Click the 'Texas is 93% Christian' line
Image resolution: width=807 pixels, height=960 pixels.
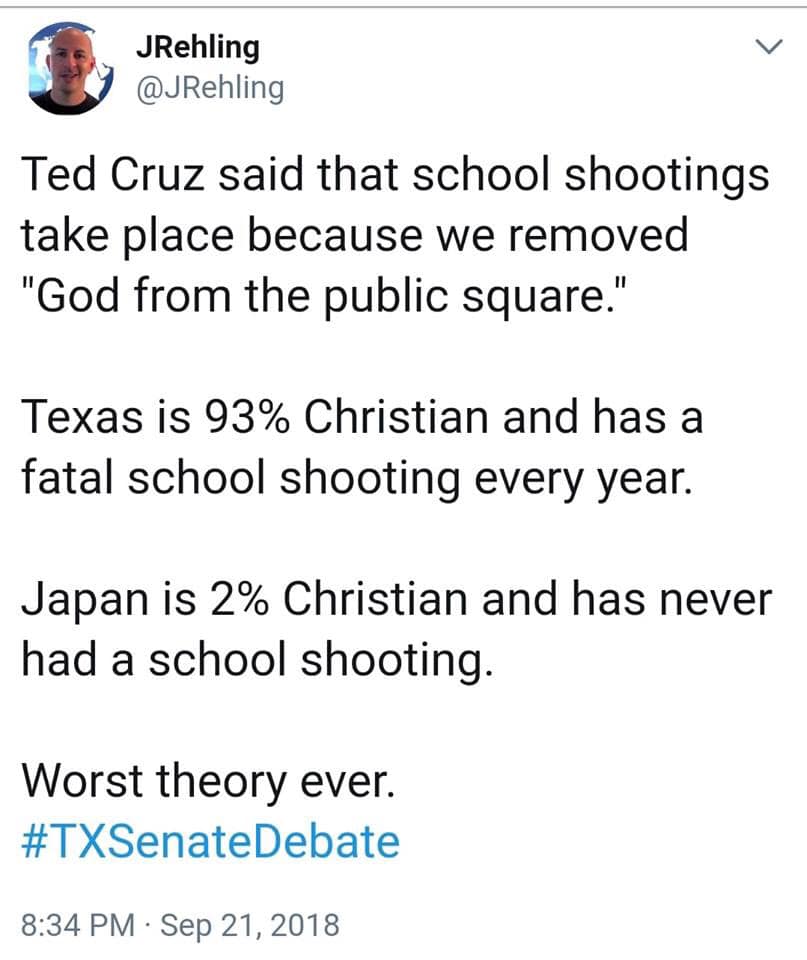coord(362,416)
